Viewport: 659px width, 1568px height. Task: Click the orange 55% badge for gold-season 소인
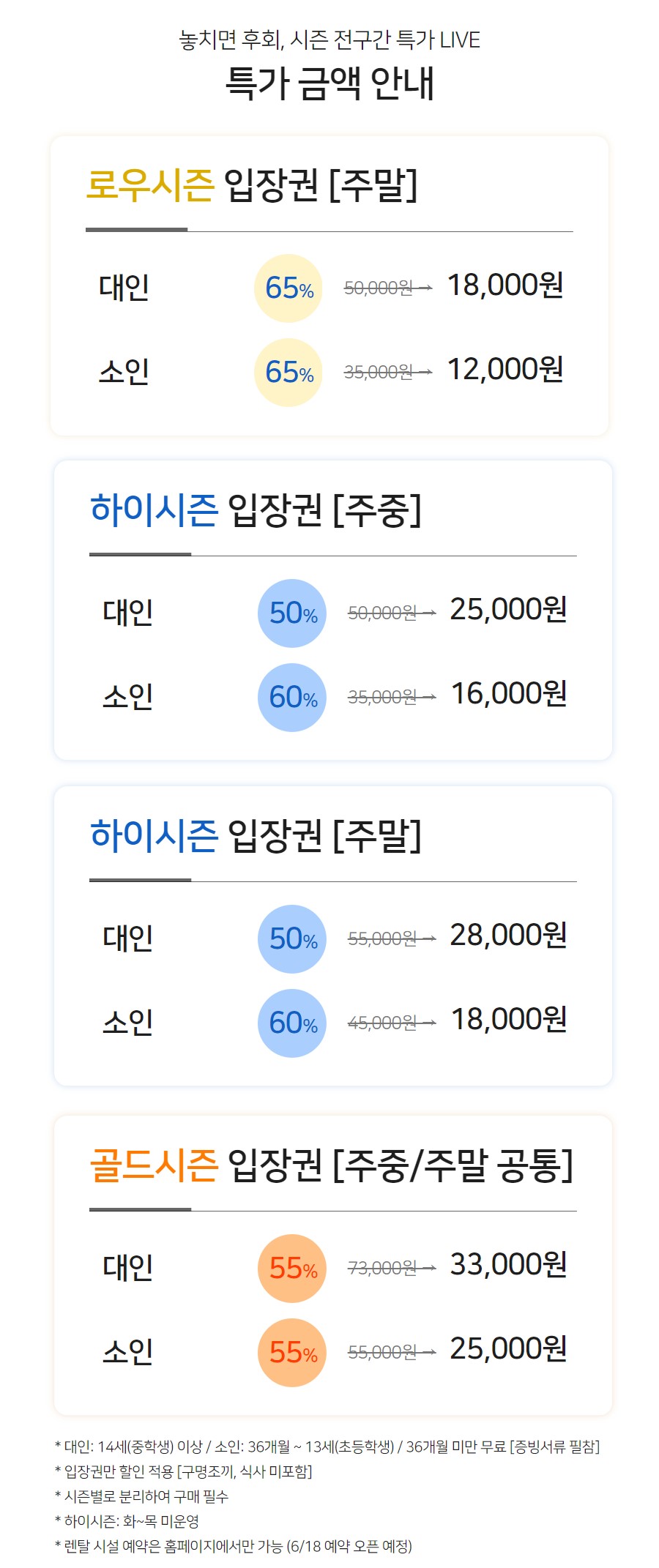pyautogui.click(x=292, y=1353)
